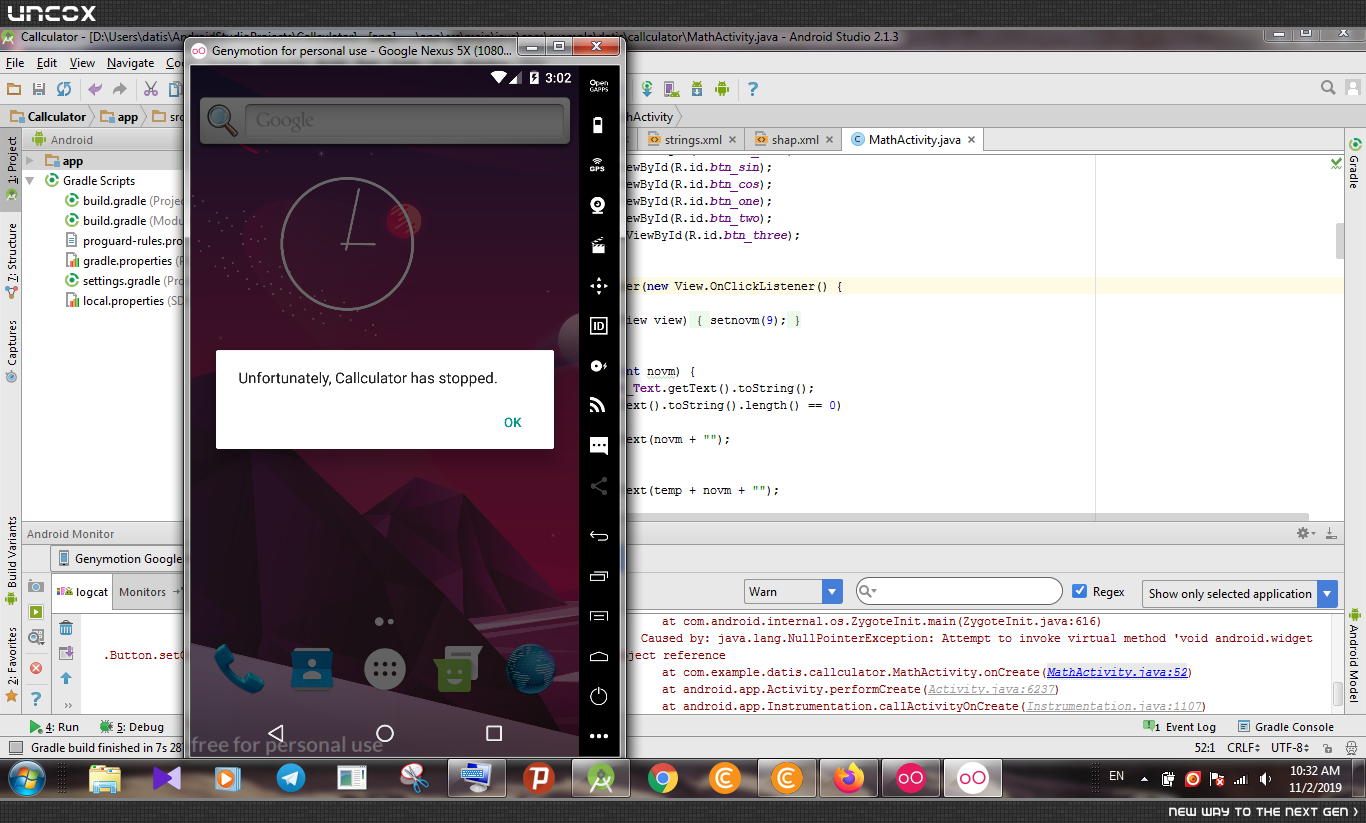The width and height of the screenshot is (1366, 823).
Task: Open Android project view selector
Action: [x=71, y=140]
